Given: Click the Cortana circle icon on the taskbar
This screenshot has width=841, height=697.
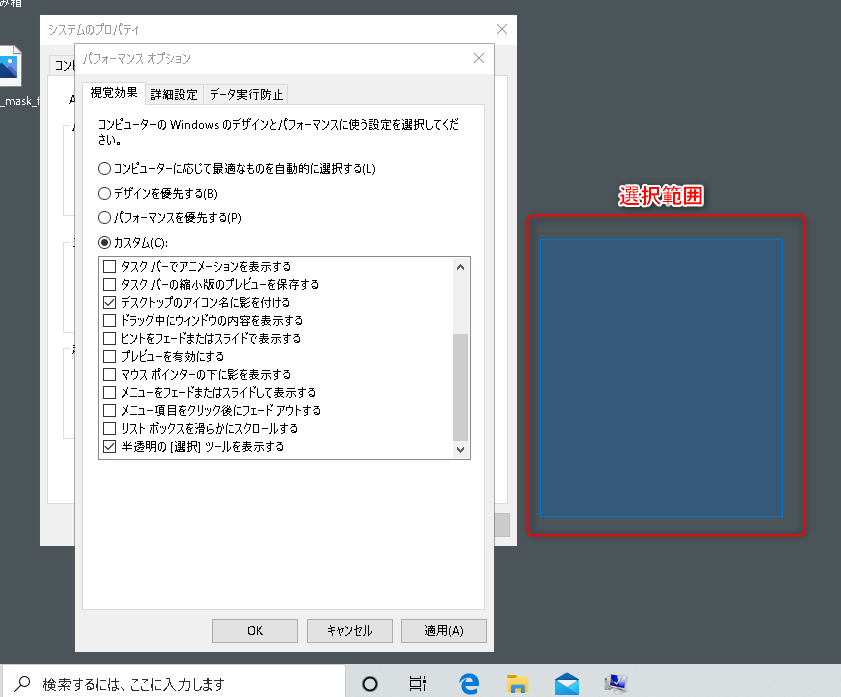Looking at the screenshot, I should [370, 684].
